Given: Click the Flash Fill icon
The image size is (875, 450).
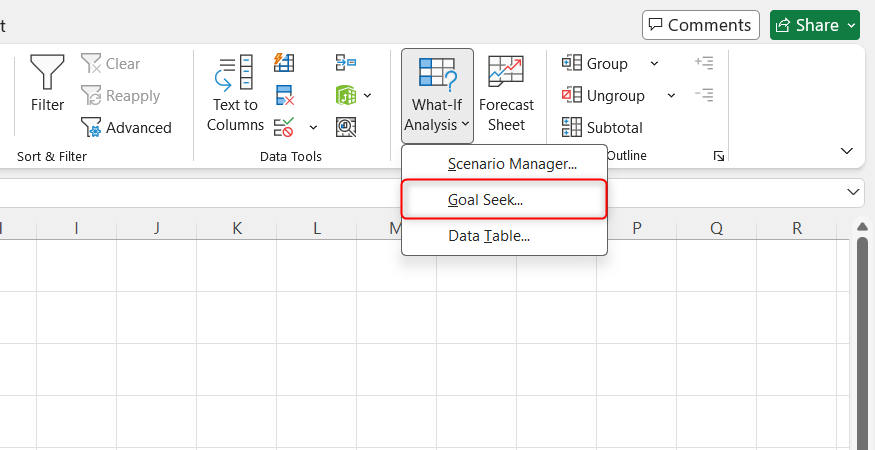Looking at the screenshot, I should coord(284,63).
